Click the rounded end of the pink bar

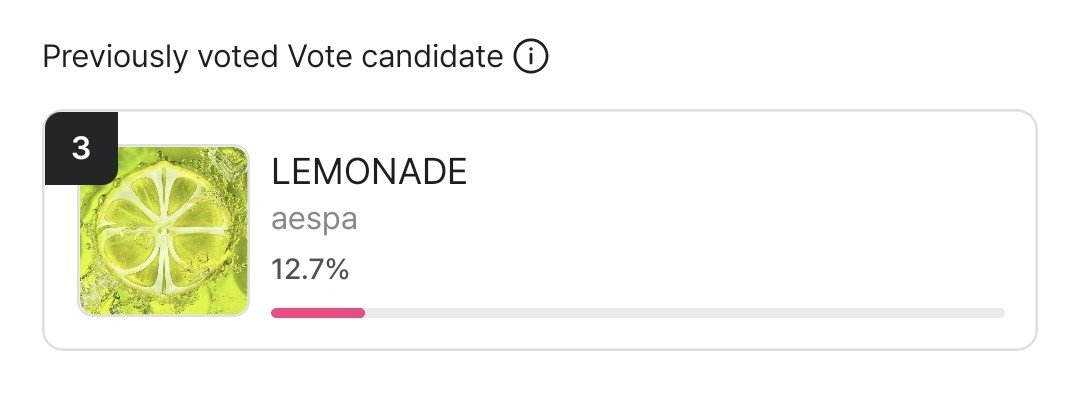[x=360, y=313]
